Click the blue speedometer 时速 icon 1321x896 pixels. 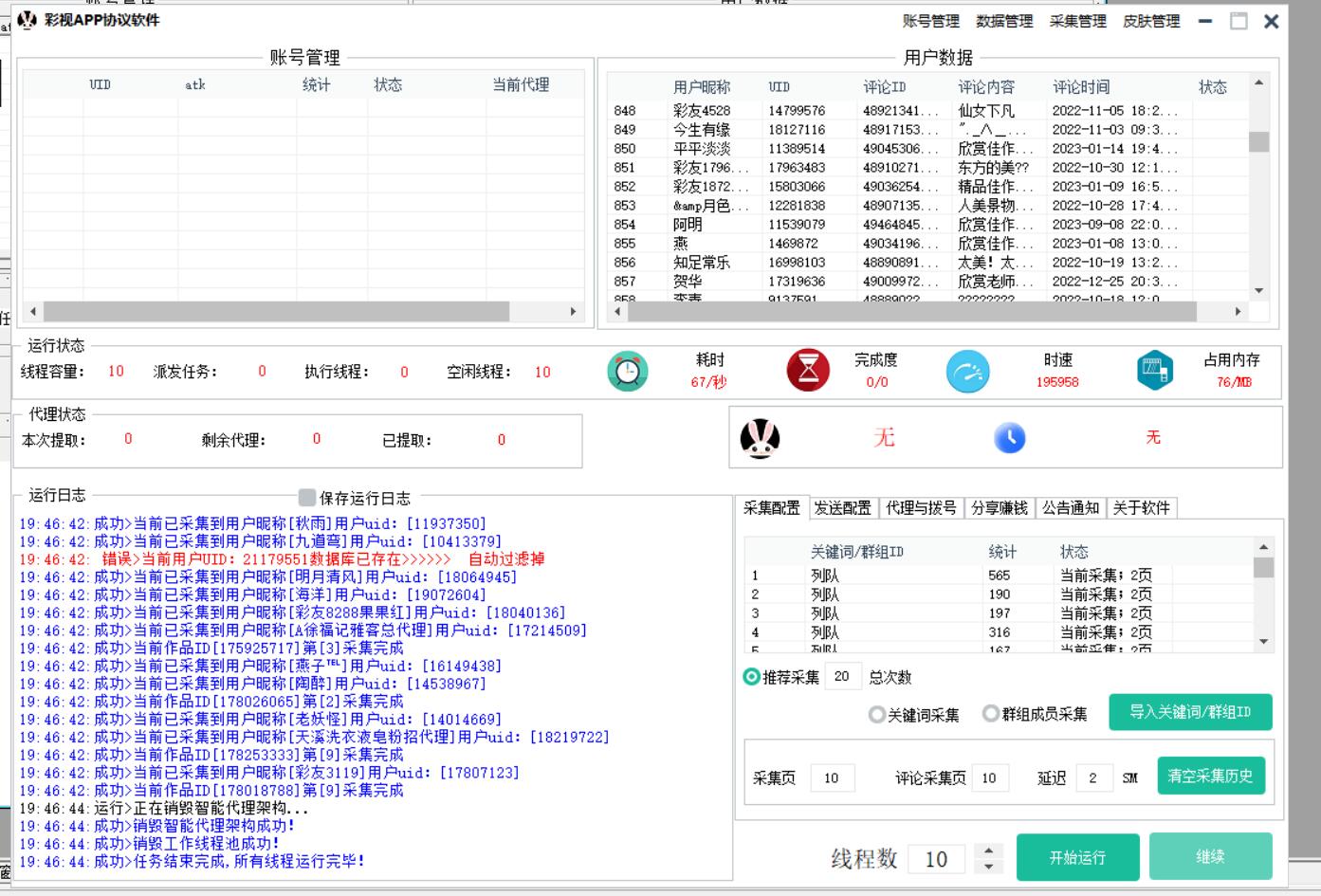[x=967, y=372]
